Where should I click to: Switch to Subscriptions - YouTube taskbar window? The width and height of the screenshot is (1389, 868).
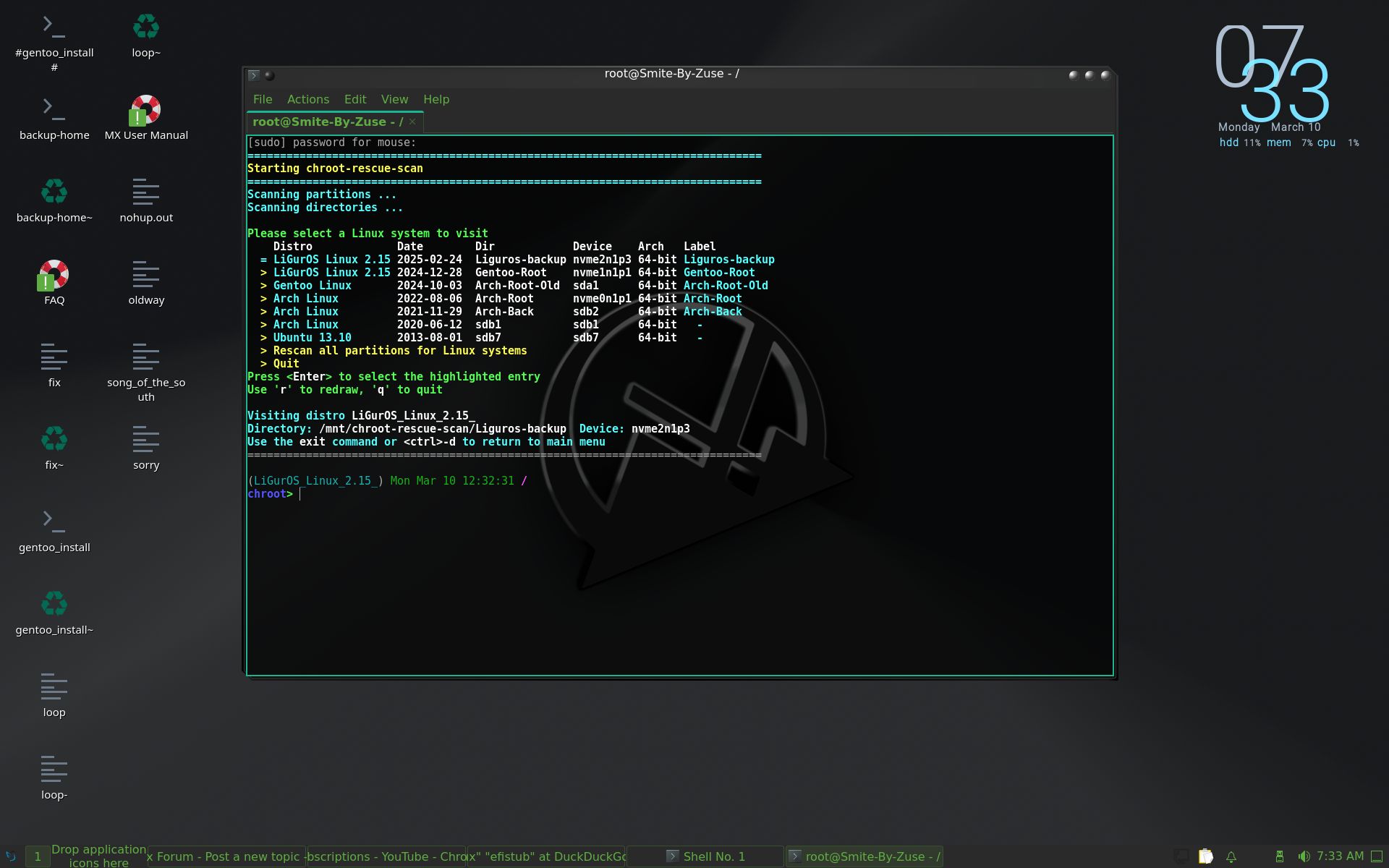(386, 856)
